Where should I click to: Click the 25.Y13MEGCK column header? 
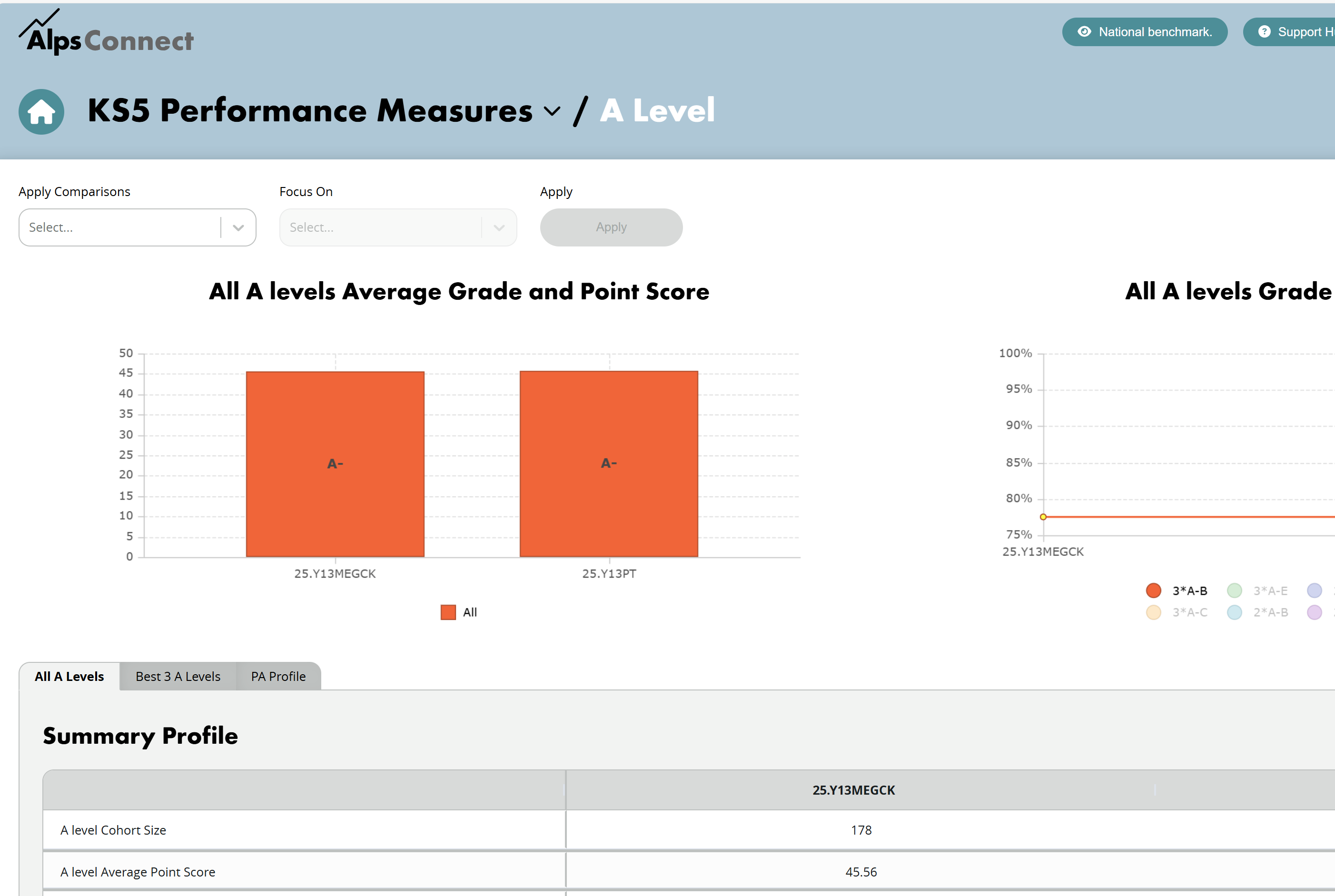(854, 790)
